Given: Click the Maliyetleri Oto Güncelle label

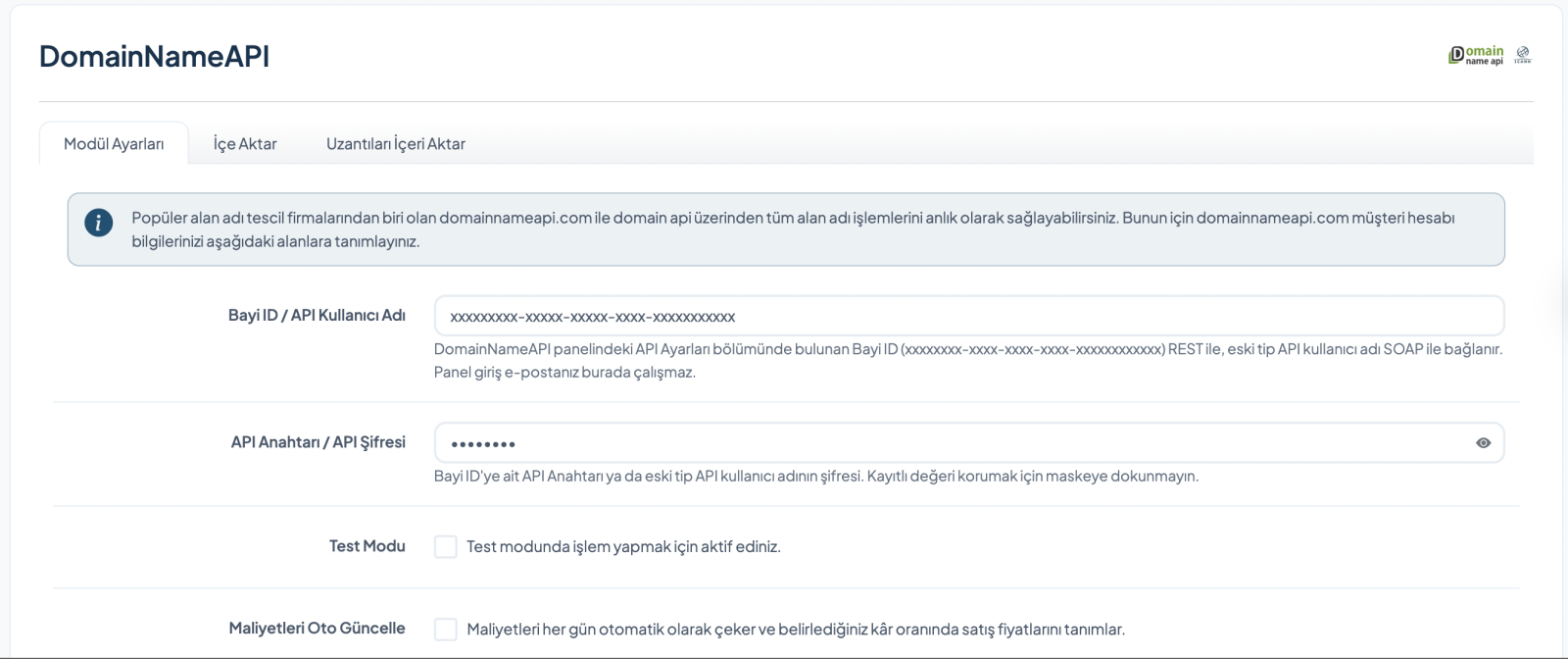Looking at the screenshot, I should click(318, 628).
